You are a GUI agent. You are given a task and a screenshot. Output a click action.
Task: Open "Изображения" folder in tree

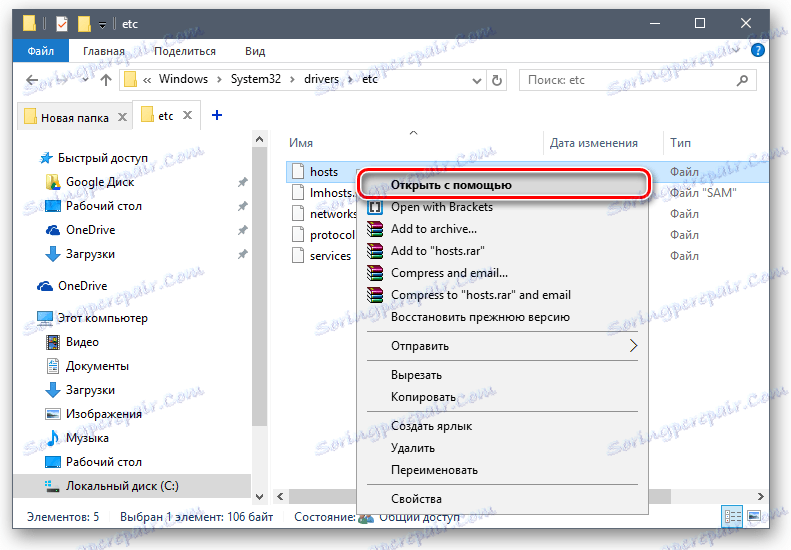point(103,414)
